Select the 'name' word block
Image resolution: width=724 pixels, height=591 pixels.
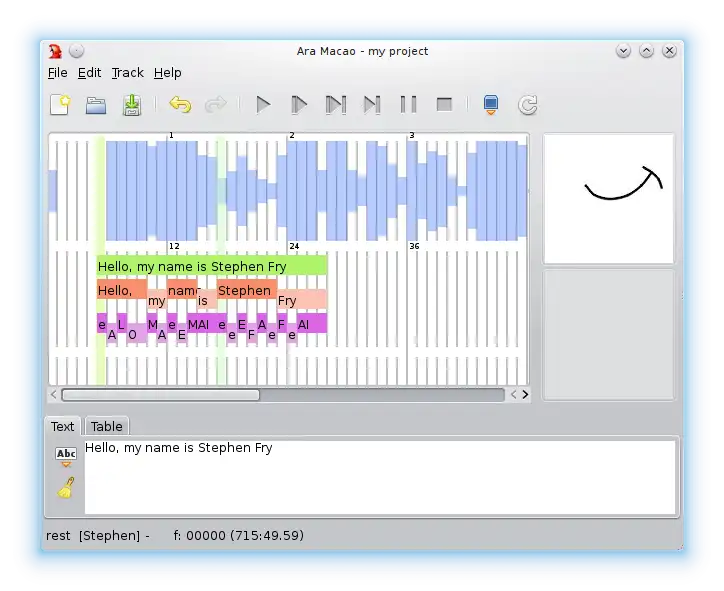(182, 289)
